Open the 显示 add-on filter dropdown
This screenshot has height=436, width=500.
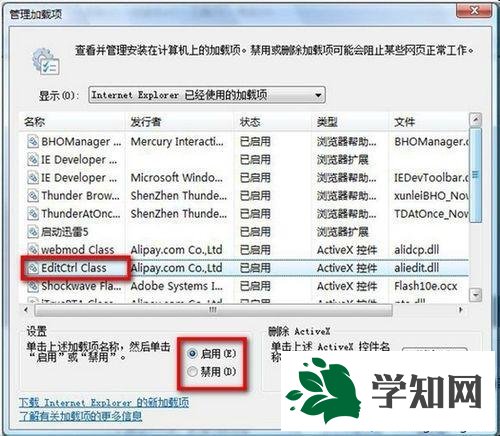tap(207, 95)
